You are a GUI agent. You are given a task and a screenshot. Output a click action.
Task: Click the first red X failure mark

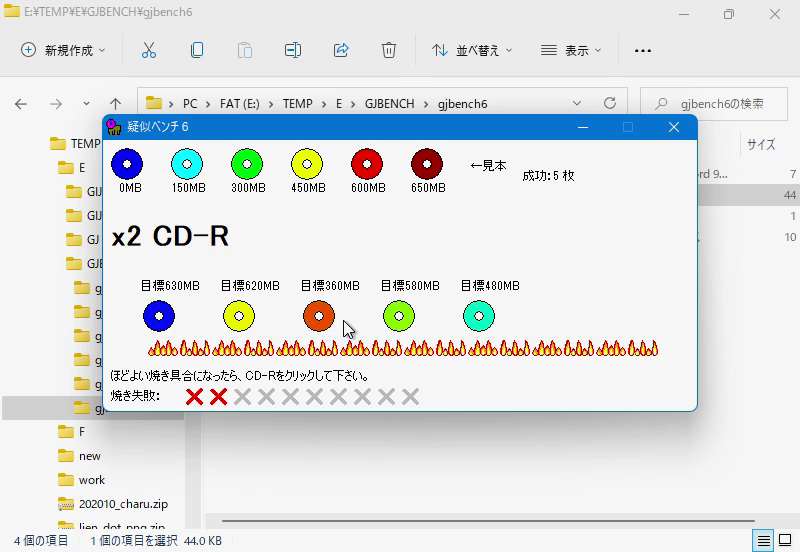[194, 397]
